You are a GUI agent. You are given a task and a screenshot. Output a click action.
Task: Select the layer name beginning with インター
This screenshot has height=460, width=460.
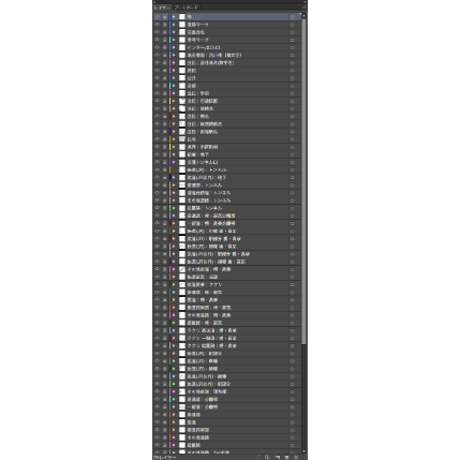point(203,47)
